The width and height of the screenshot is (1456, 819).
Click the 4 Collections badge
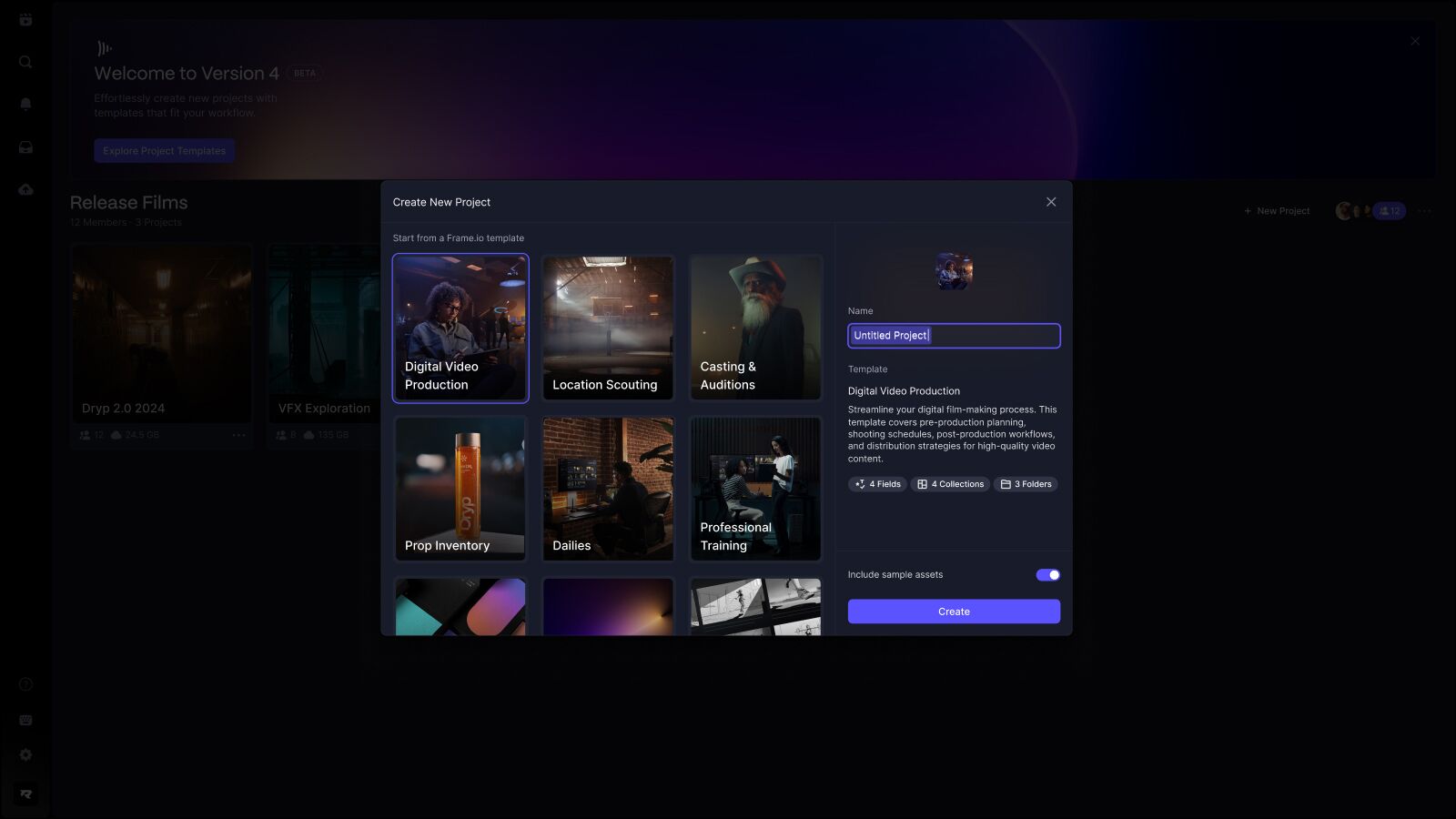pos(950,484)
